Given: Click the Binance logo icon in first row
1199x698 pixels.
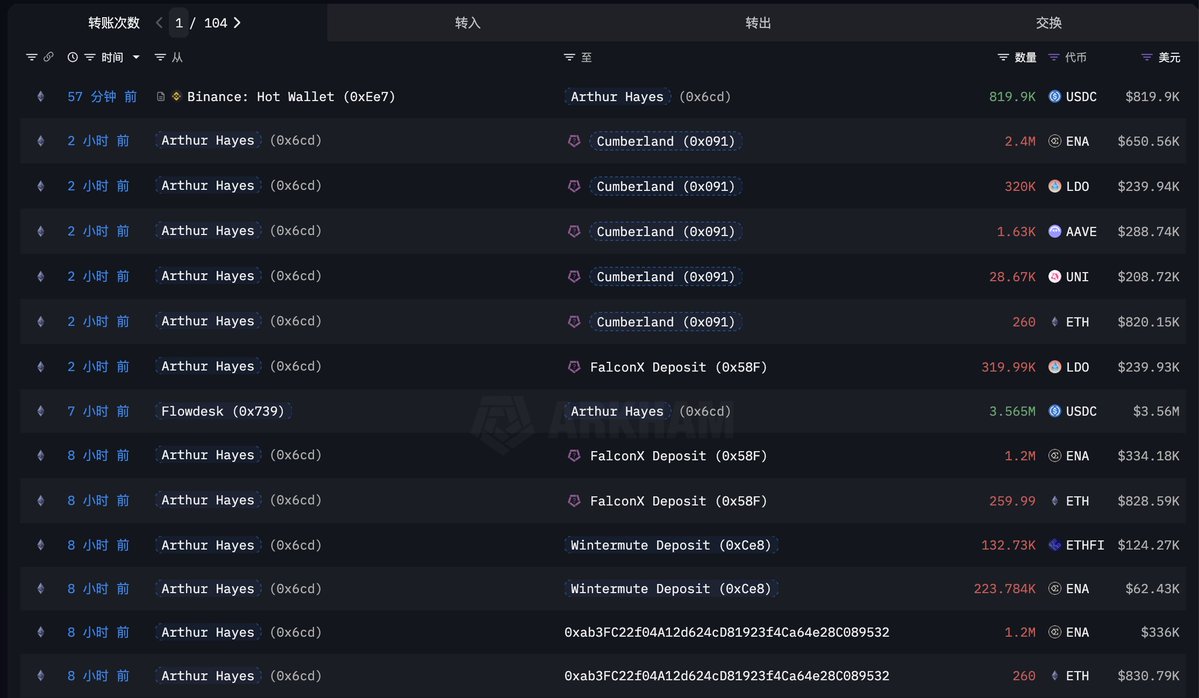Looking at the screenshot, I should (x=177, y=97).
